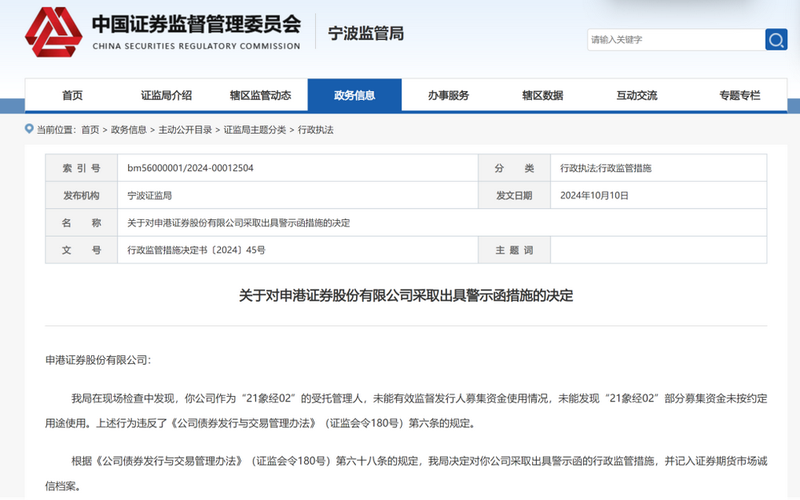This screenshot has width=800, height=500.
Task: Click the 宁波监管局 header text
Action: tap(366, 33)
